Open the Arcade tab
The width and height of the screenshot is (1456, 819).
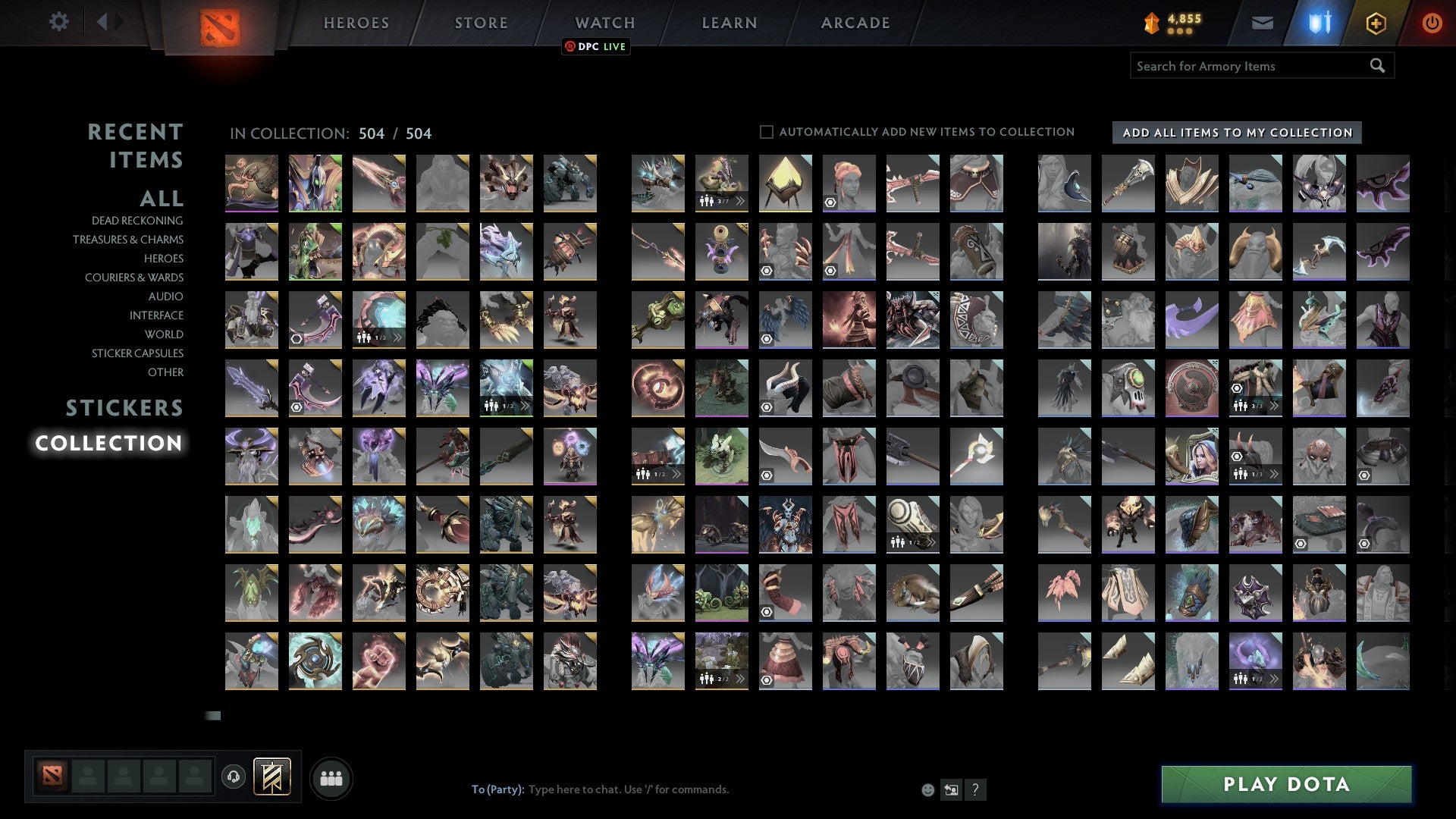pos(855,24)
